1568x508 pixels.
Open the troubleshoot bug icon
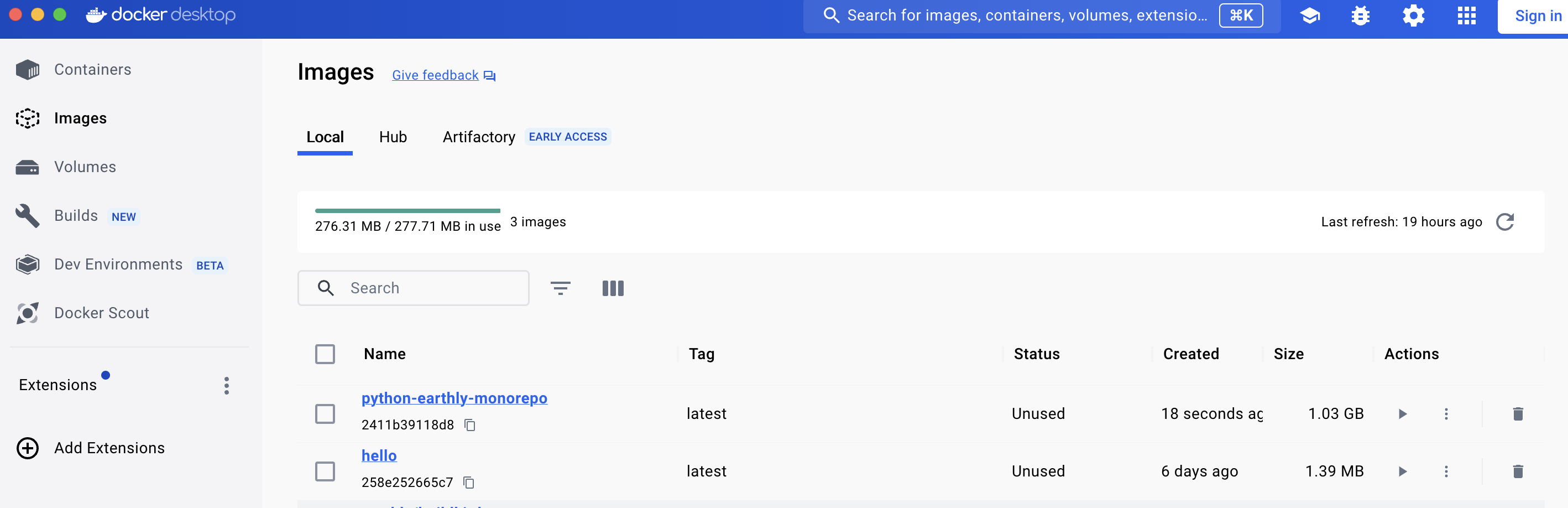pyautogui.click(x=1360, y=15)
